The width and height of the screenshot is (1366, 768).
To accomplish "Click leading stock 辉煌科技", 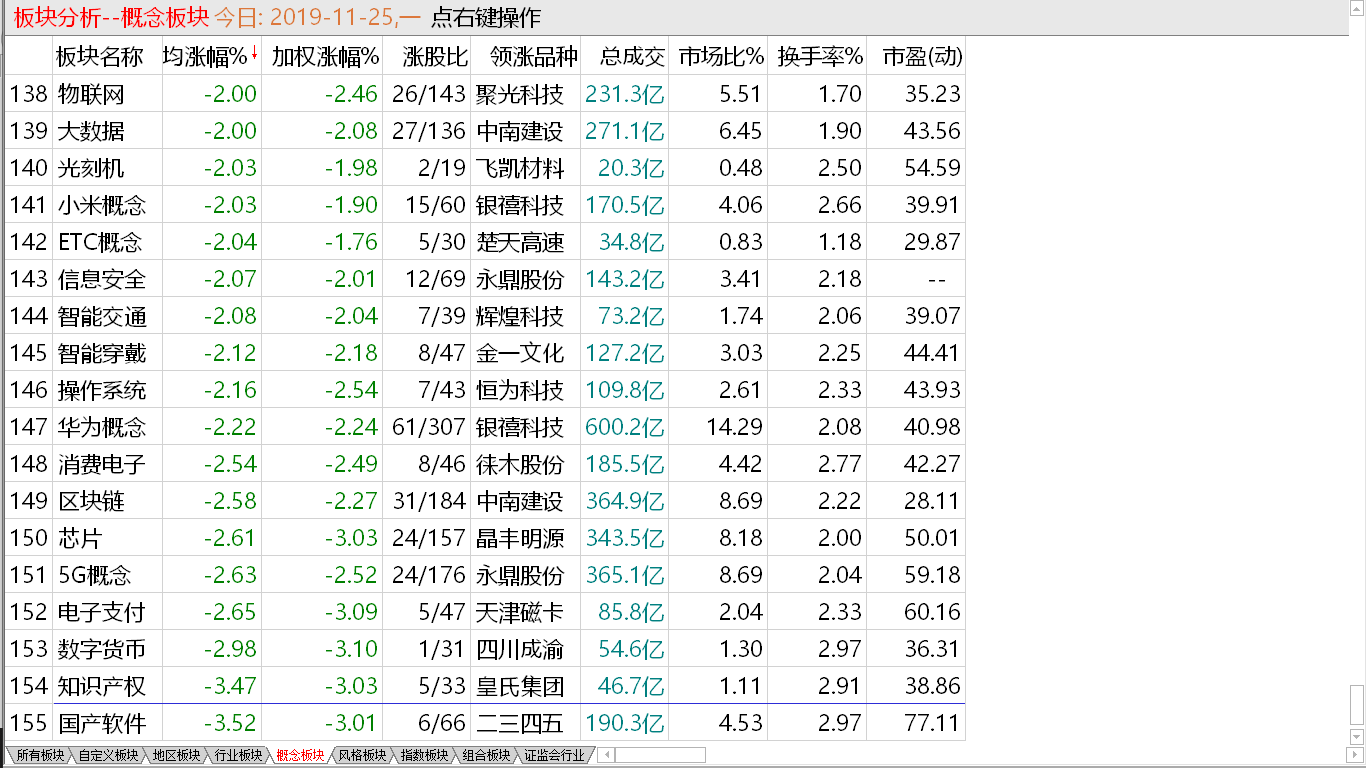I will tap(520, 316).
